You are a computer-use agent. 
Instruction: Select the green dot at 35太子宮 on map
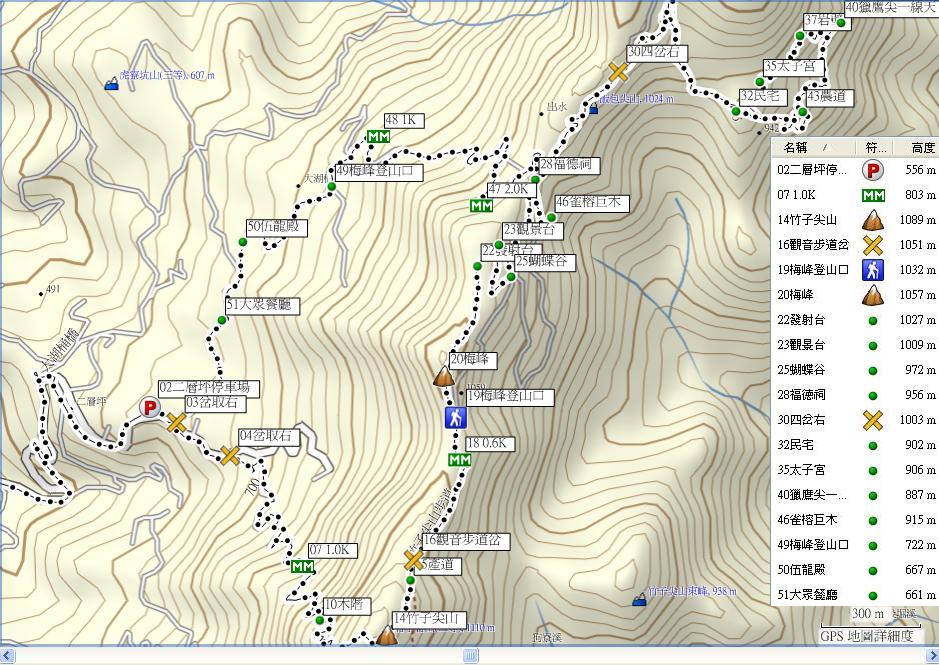759,81
